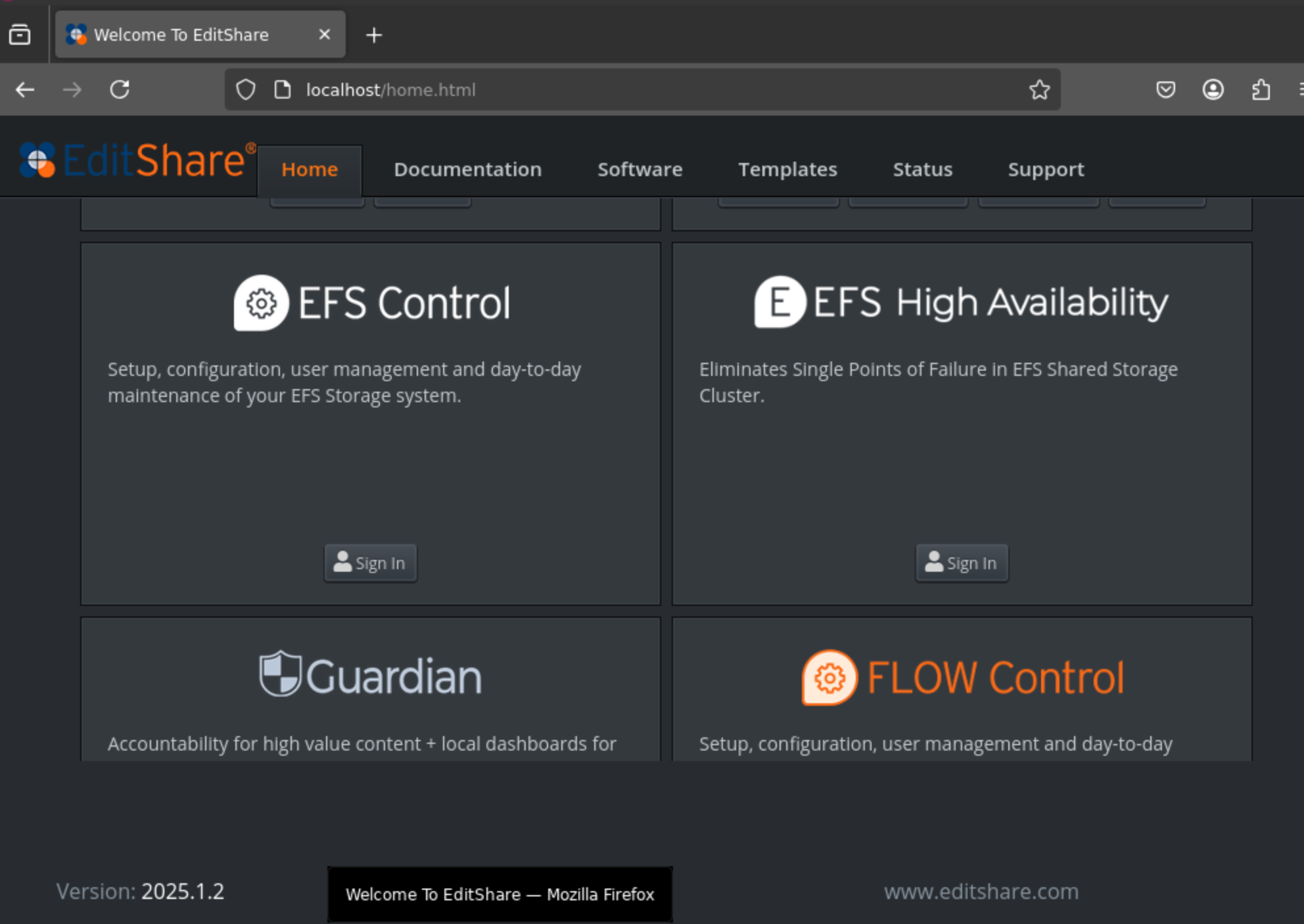1304x924 pixels.
Task: Open the Documentation tab
Action: (467, 170)
